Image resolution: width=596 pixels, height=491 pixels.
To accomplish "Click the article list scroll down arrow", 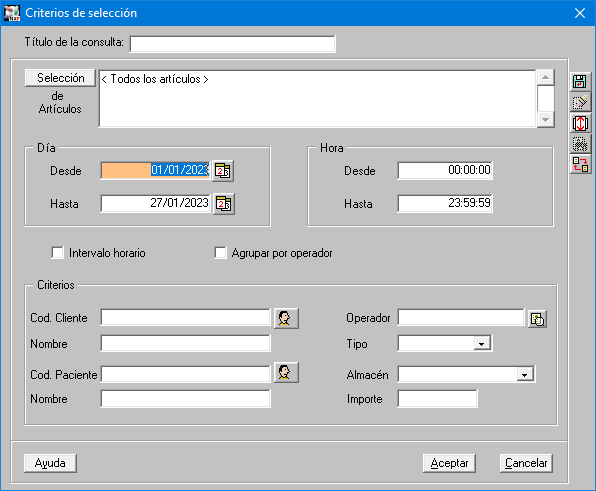I will [545, 120].
